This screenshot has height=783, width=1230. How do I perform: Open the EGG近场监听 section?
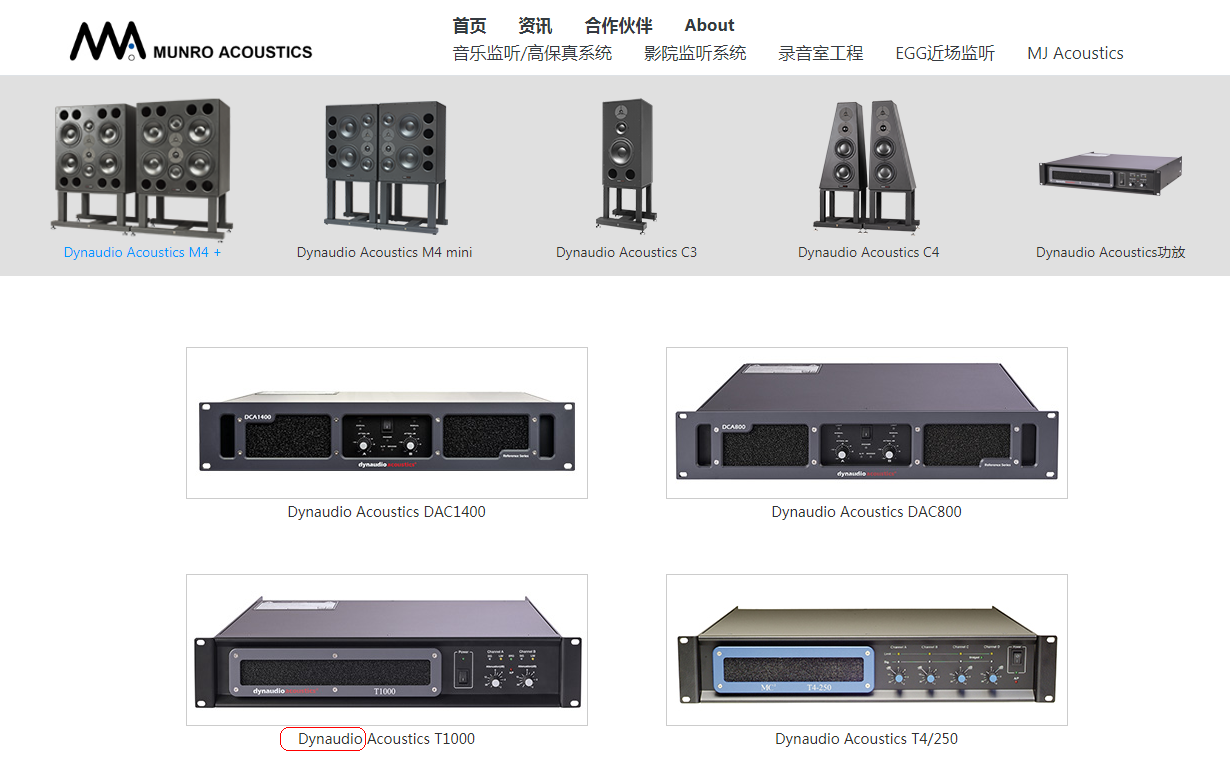pos(945,53)
